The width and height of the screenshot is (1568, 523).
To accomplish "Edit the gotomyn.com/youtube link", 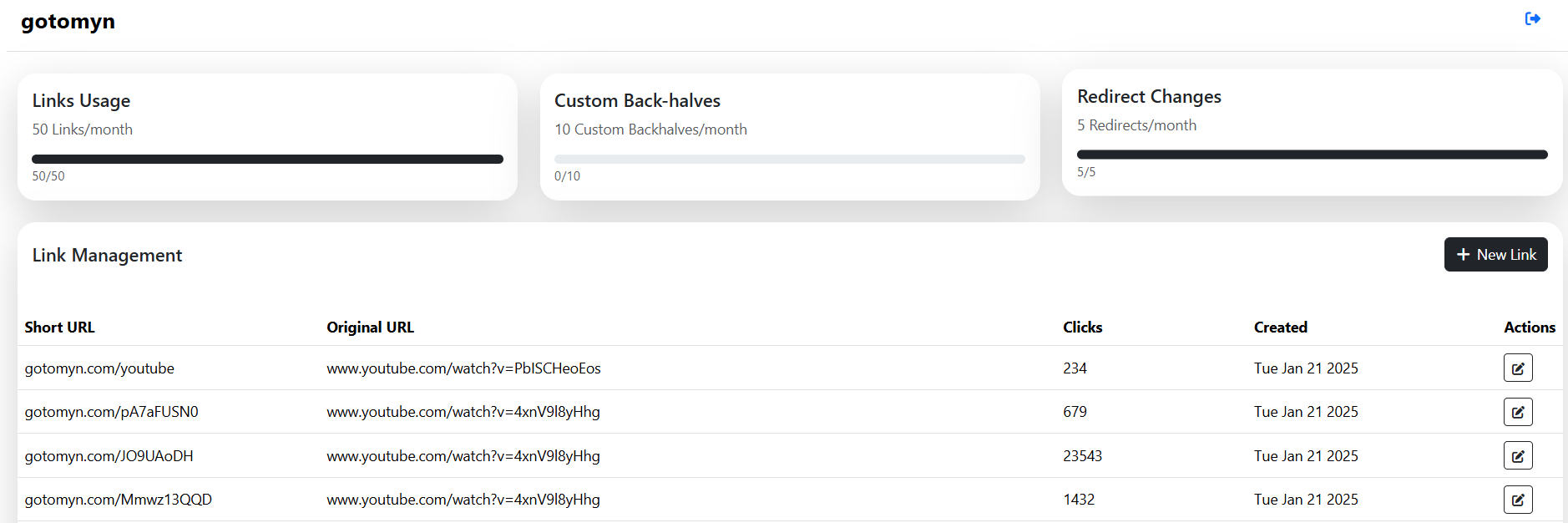I will [x=1518, y=368].
